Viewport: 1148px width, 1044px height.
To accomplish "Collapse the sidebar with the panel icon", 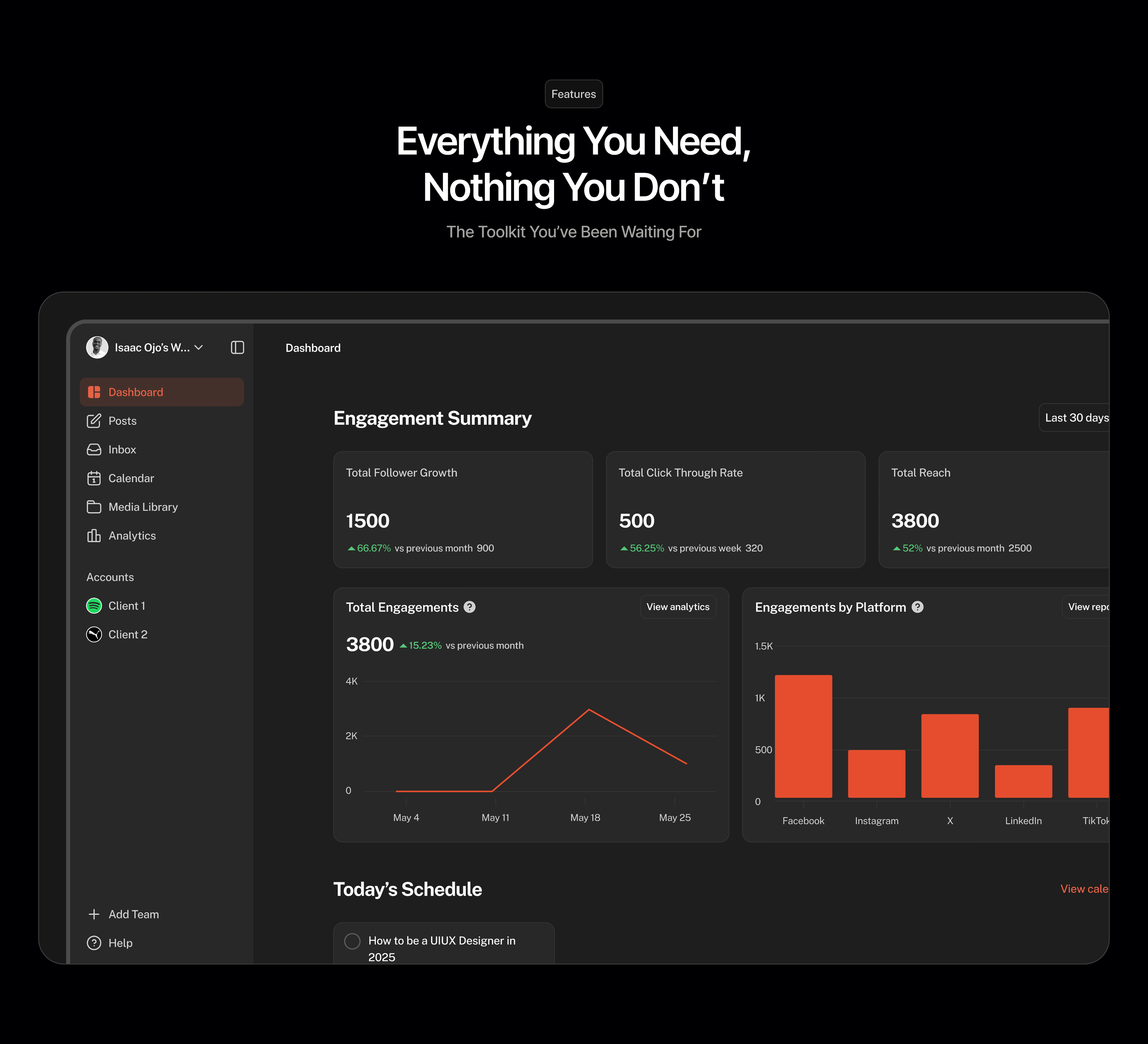I will coord(237,347).
